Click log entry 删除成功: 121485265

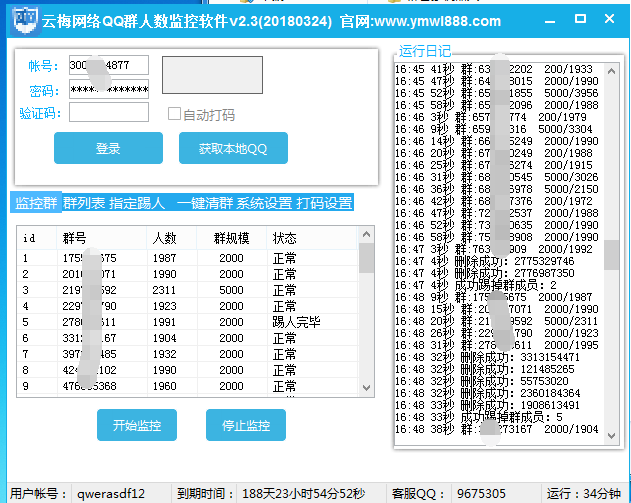pyautogui.click(x=485, y=369)
